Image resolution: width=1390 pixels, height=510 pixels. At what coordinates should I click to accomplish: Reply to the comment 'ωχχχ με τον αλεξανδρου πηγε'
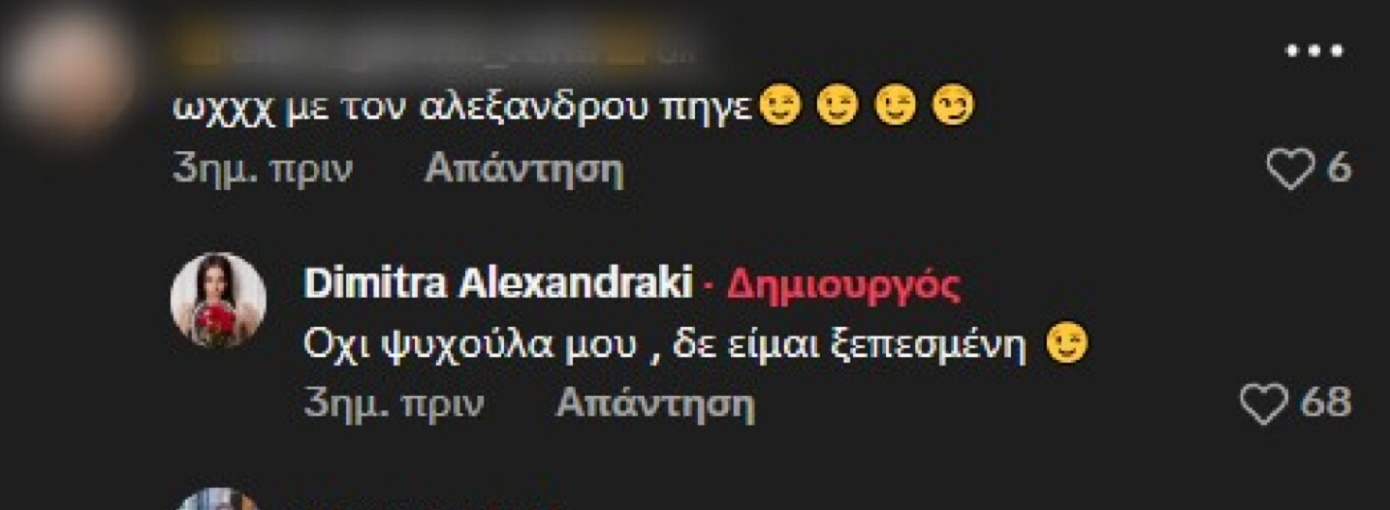click(x=524, y=170)
